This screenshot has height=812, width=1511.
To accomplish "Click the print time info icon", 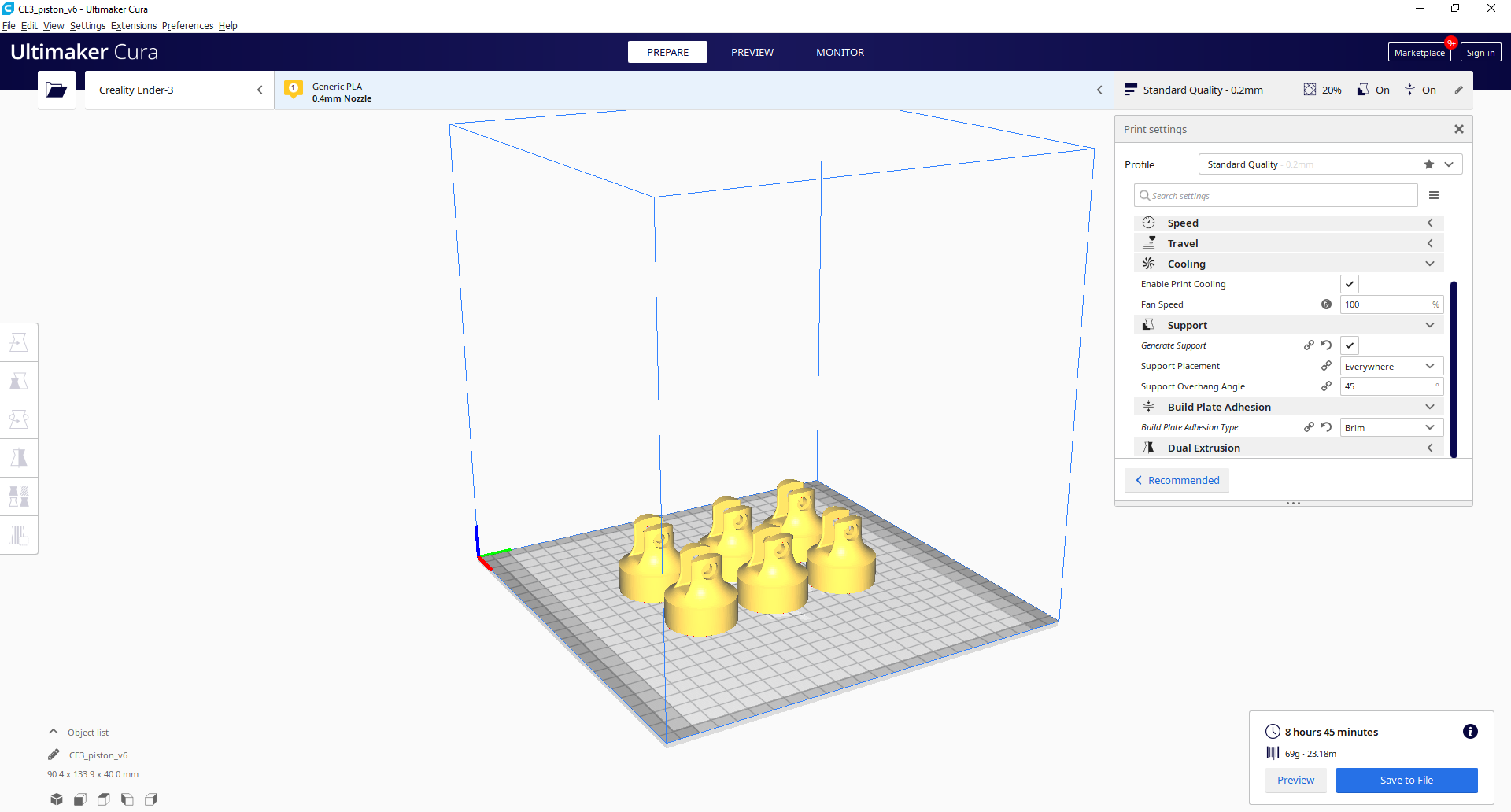I will (x=1470, y=732).
